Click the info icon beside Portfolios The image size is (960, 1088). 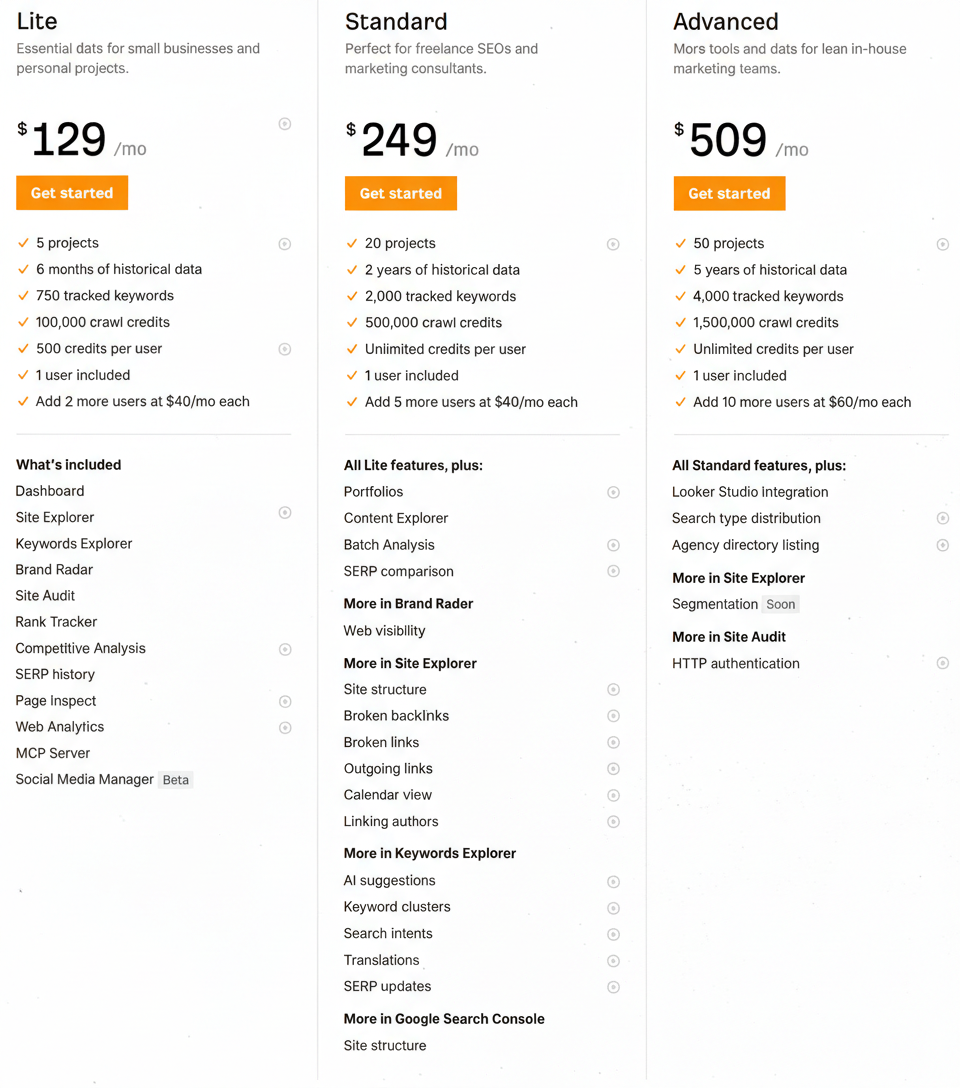pos(613,492)
